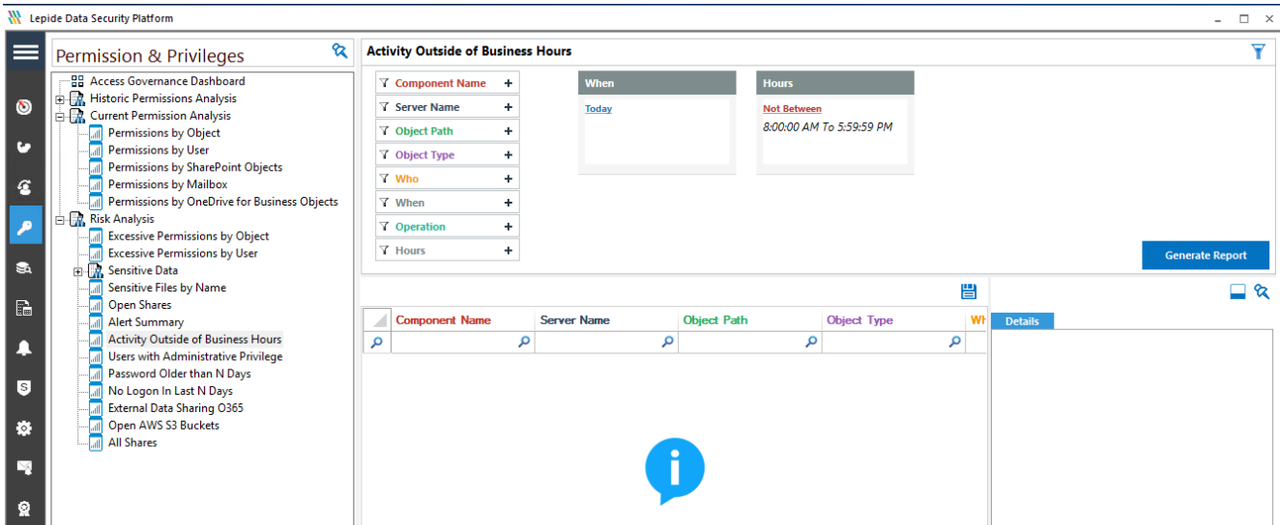1280x525 pixels.
Task: Open Users with Administrative Privilege report
Action: click(x=195, y=357)
